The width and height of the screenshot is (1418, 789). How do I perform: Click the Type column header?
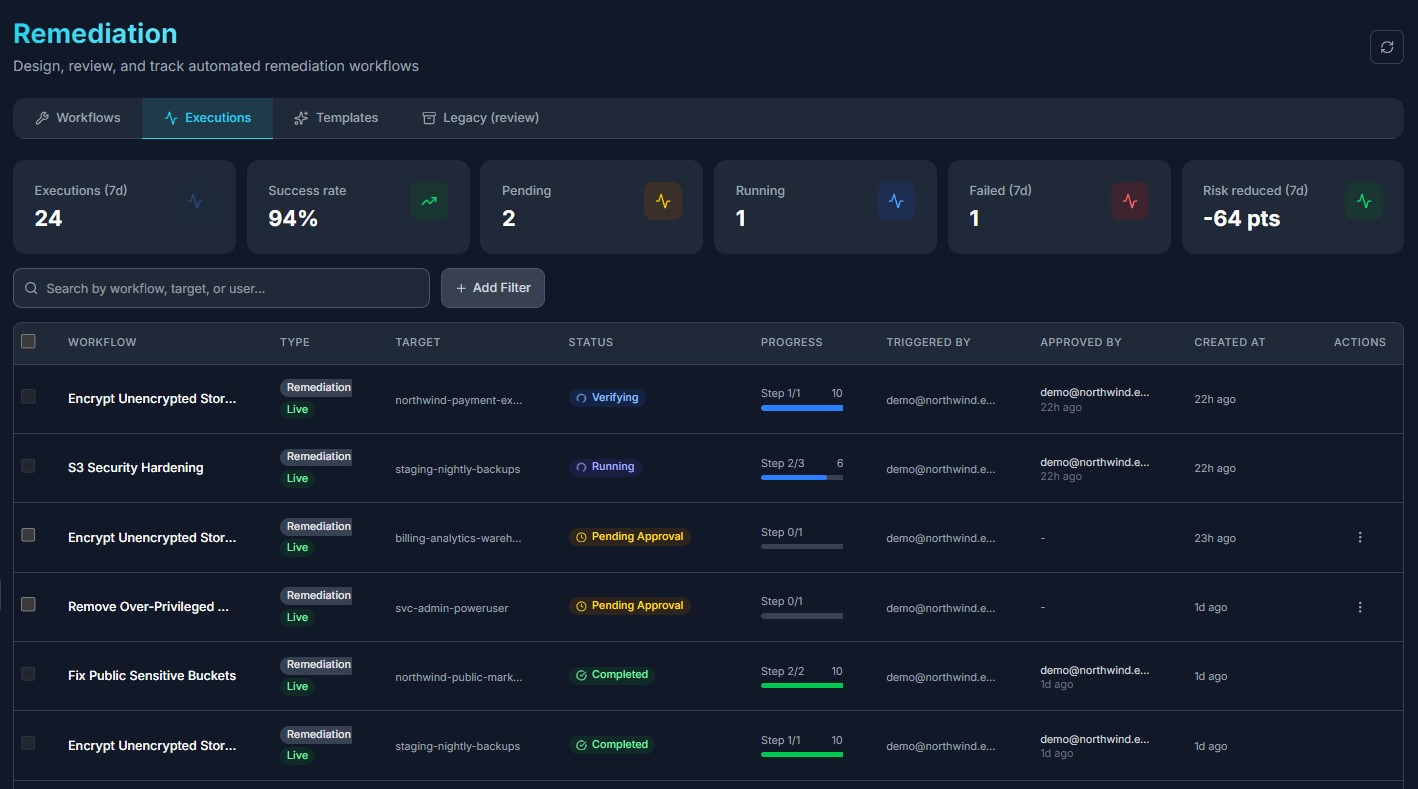295,342
